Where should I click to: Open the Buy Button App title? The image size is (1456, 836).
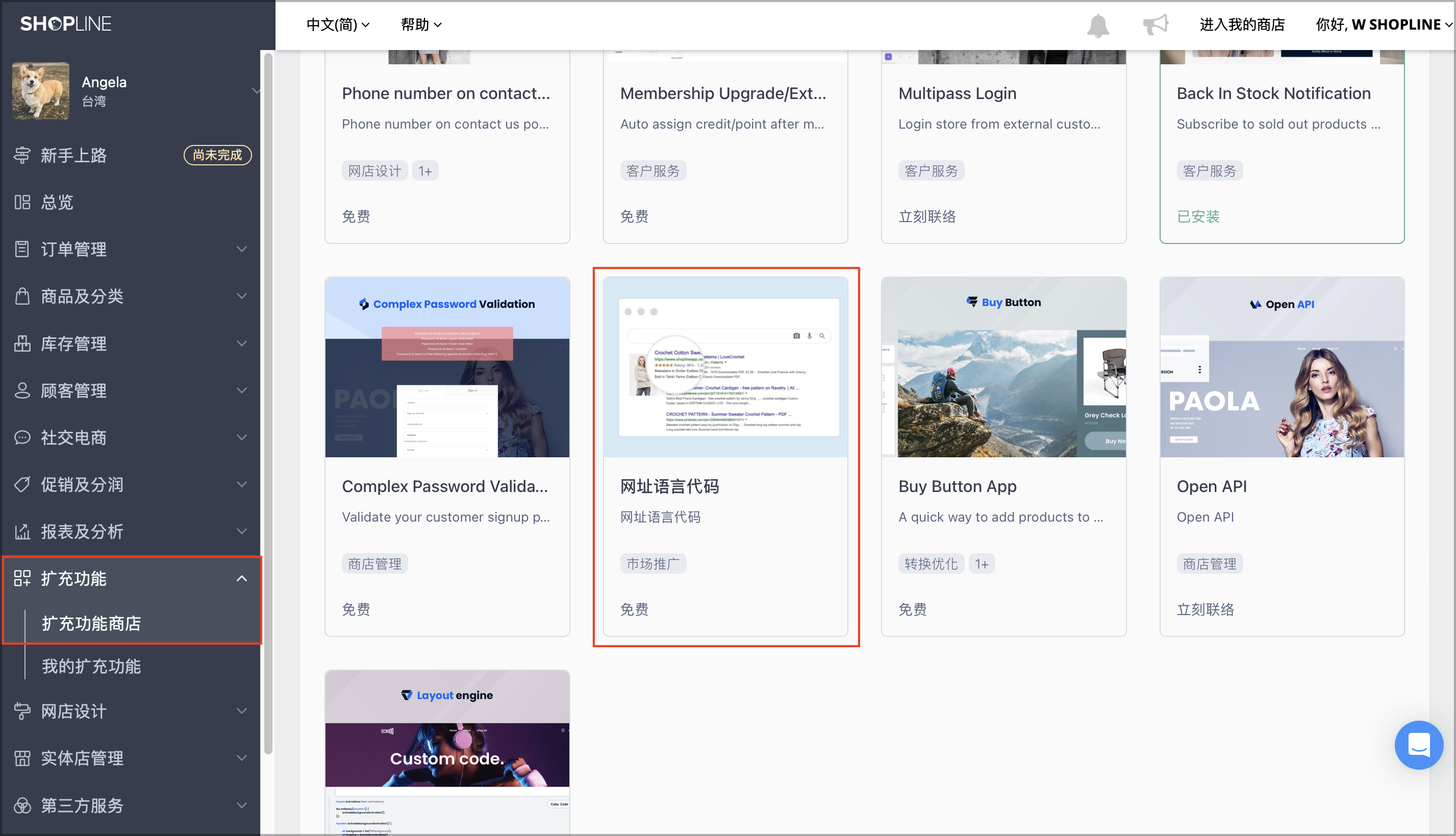[x=957, y=486]
